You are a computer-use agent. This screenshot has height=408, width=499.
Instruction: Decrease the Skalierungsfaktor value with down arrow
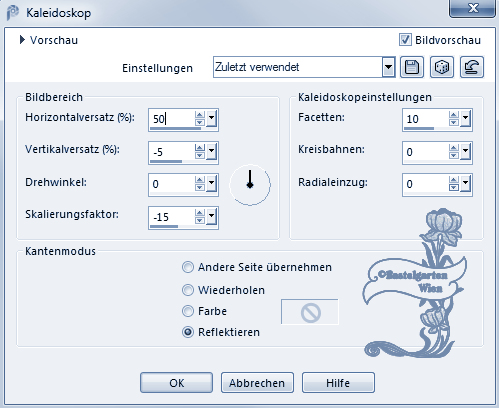point(200,221)
